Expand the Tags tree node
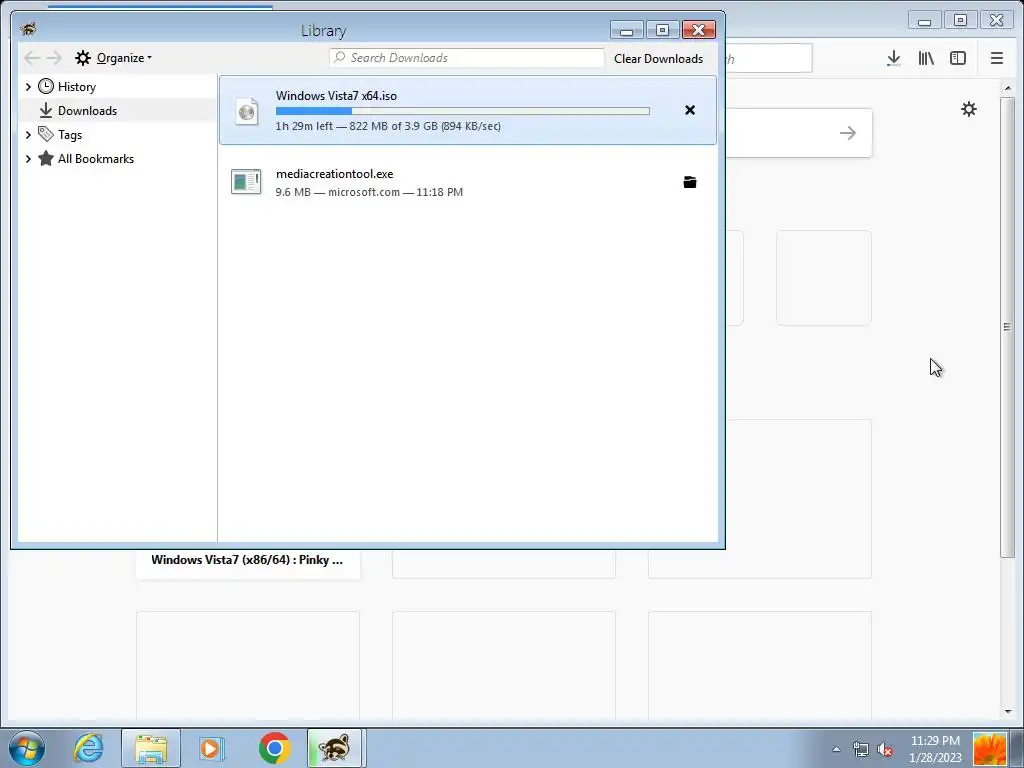1024x768 pixels. pos(28,135)
